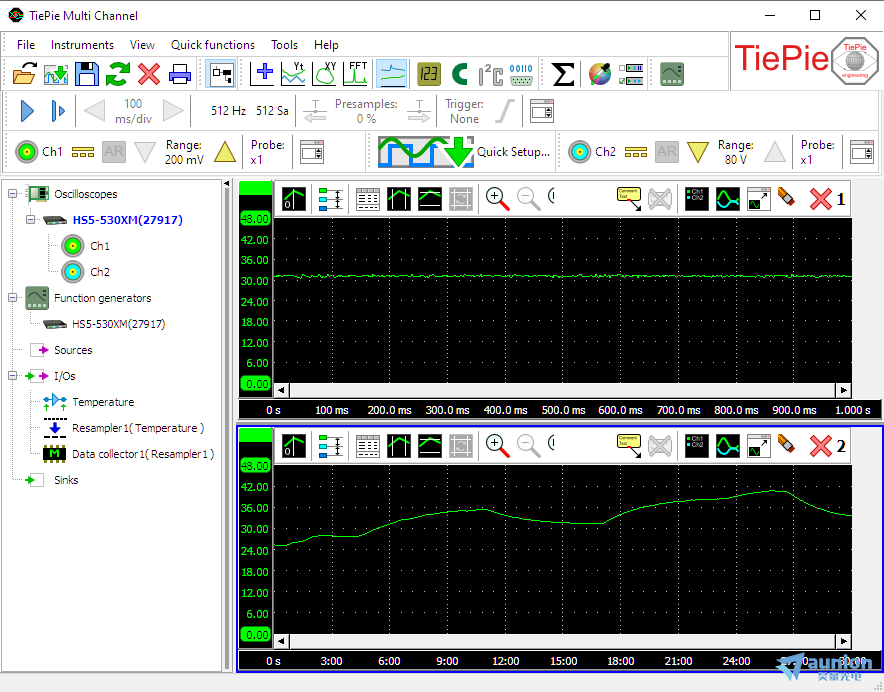
Task: Start measuring with the play button
Action: click(27, 111)
